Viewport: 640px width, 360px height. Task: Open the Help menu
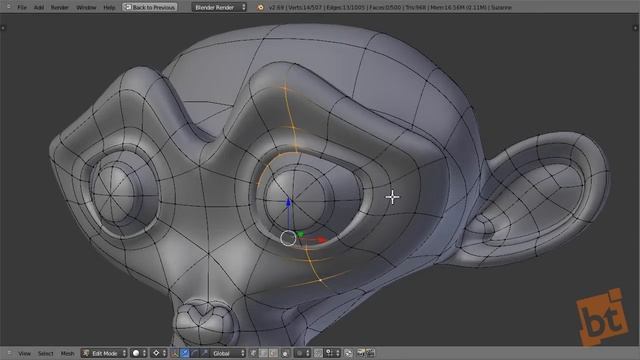(109, 7)
